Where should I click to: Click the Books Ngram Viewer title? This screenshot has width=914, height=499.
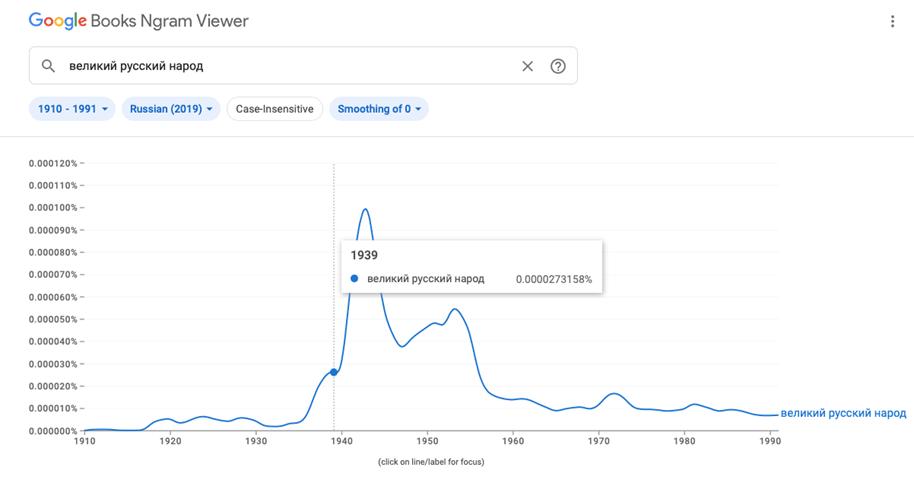pyautogui.click(x=170, y=21)
